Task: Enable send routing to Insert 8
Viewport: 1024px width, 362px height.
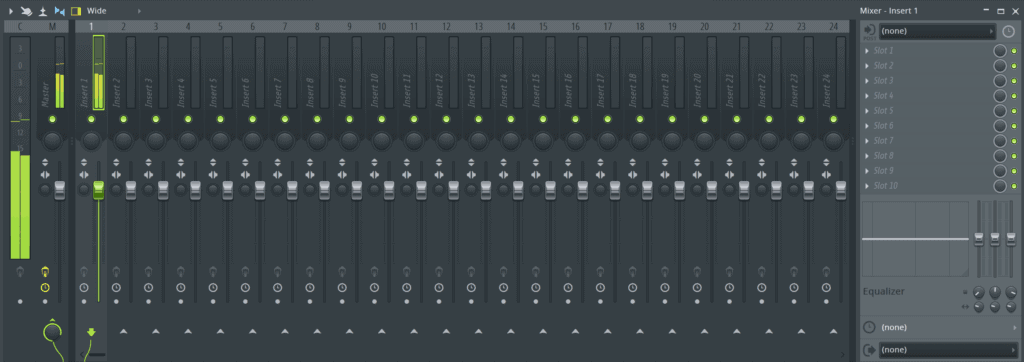Action: click(317, 332)
